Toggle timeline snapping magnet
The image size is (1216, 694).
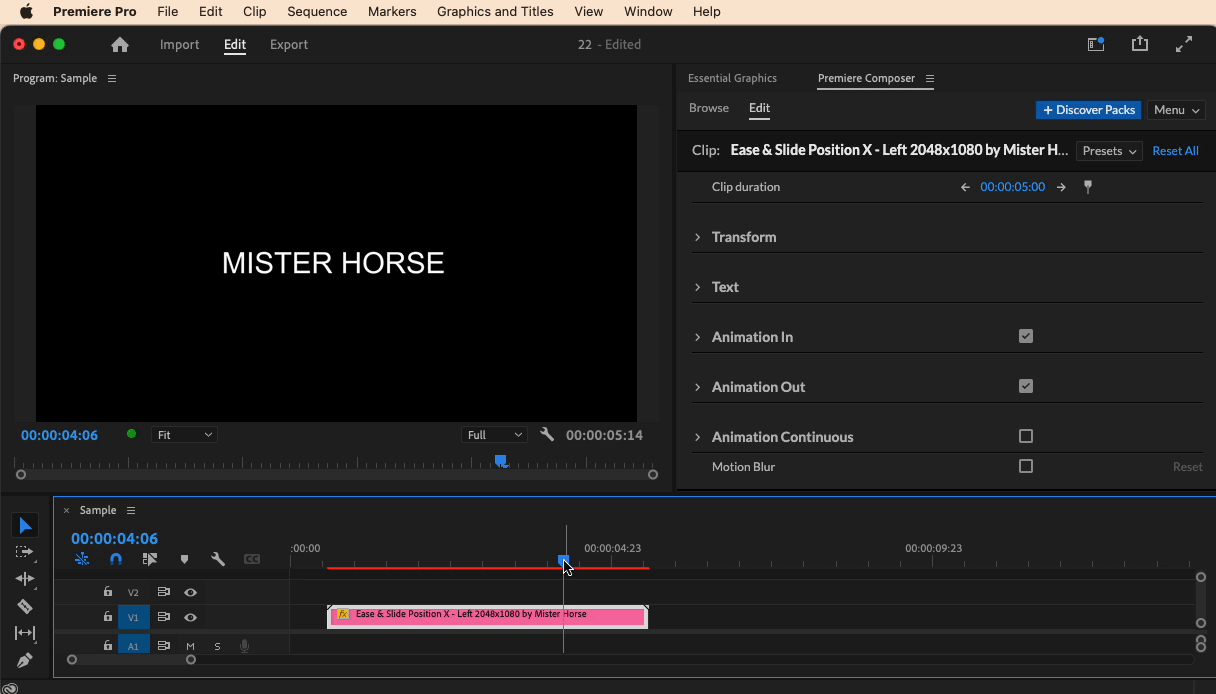click(x=116, y=560)
